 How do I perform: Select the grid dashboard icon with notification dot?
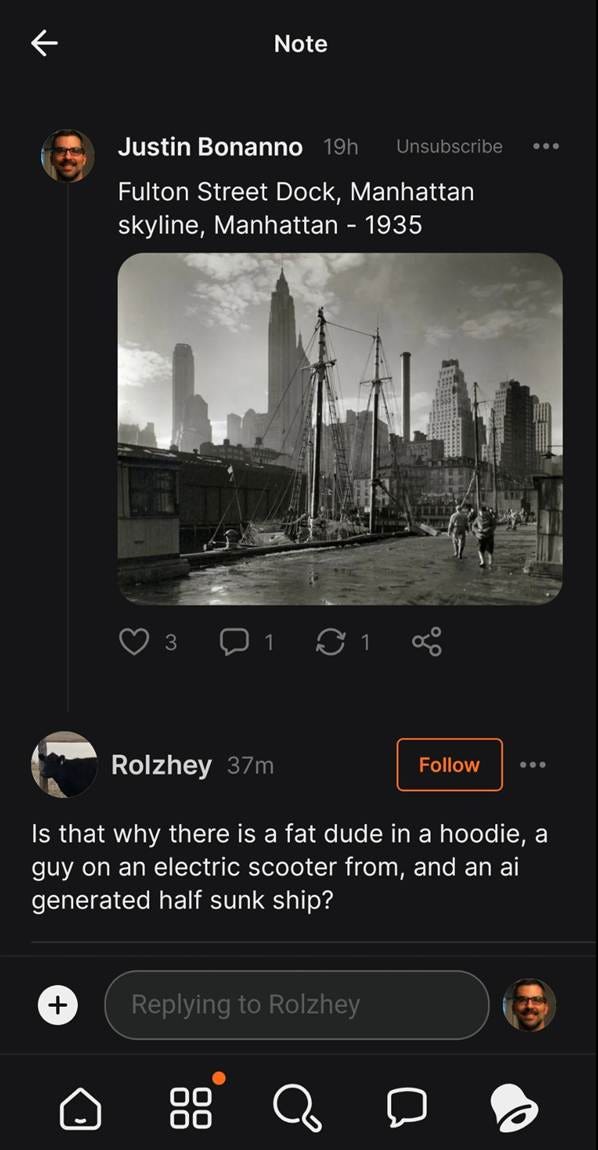[189, 1108]
